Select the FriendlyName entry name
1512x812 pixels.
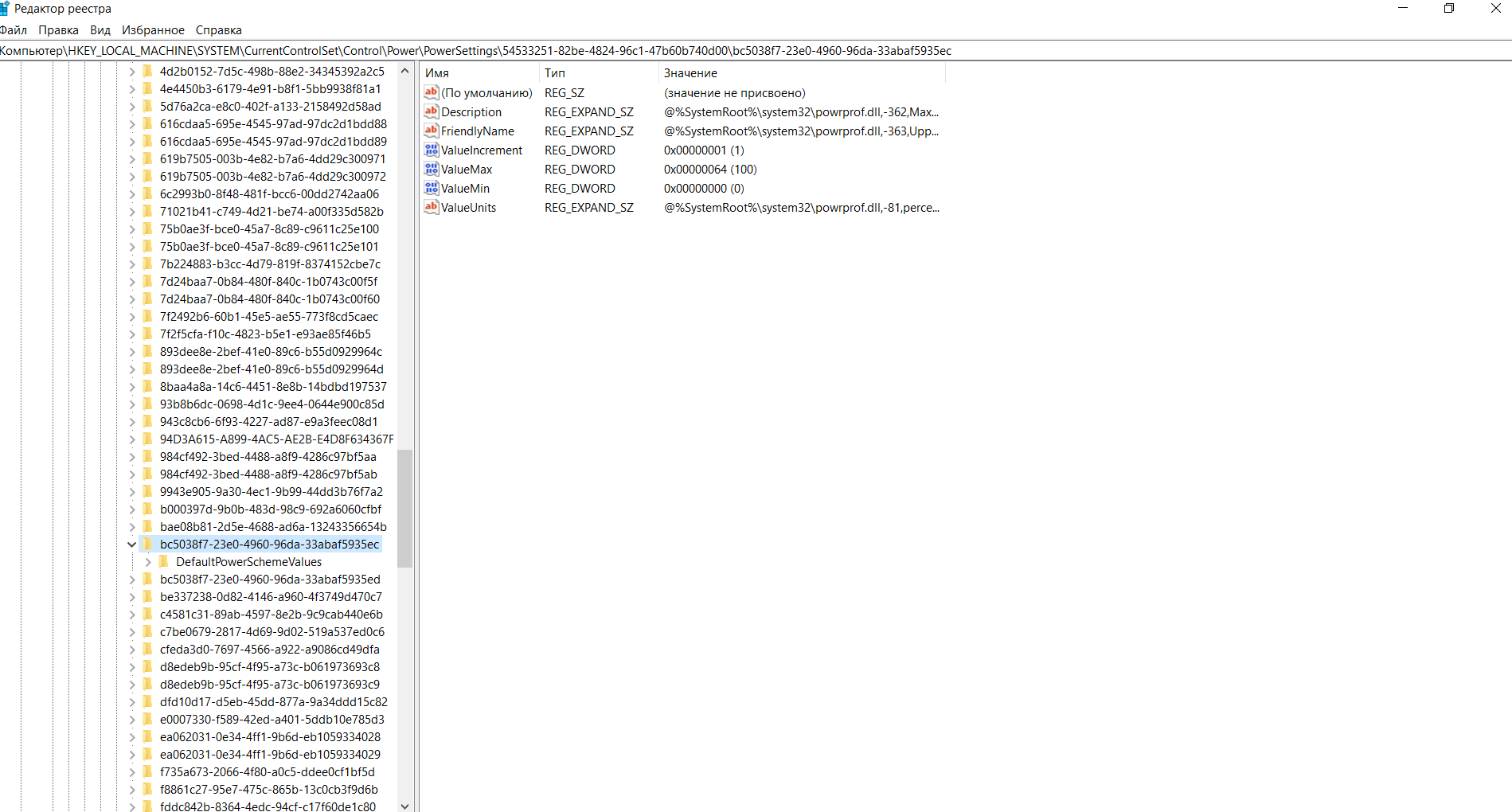point(478,131)
